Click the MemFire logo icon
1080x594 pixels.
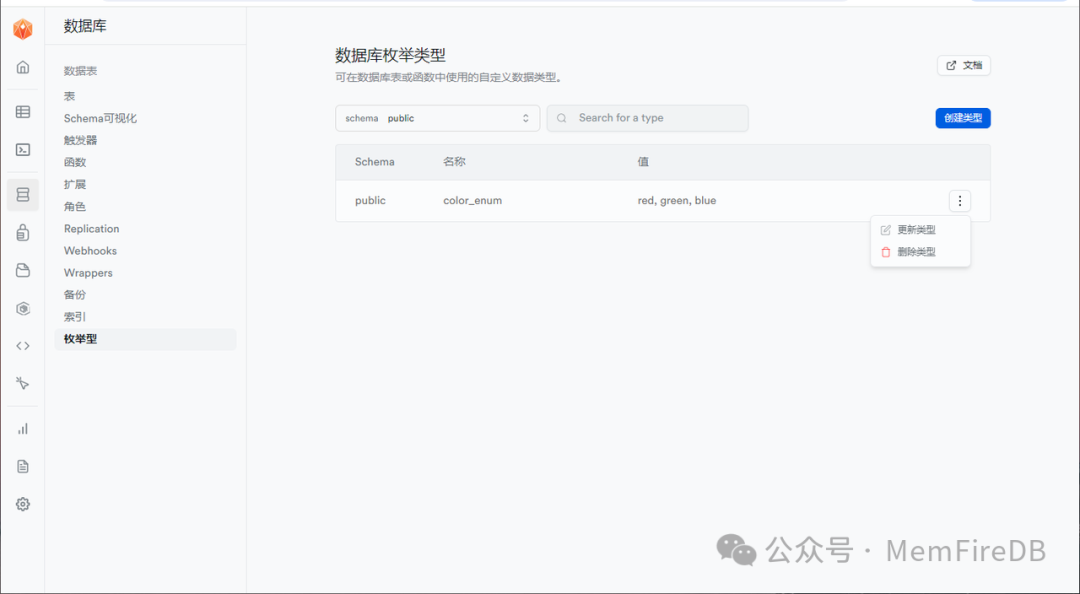(x=23, y=29)
